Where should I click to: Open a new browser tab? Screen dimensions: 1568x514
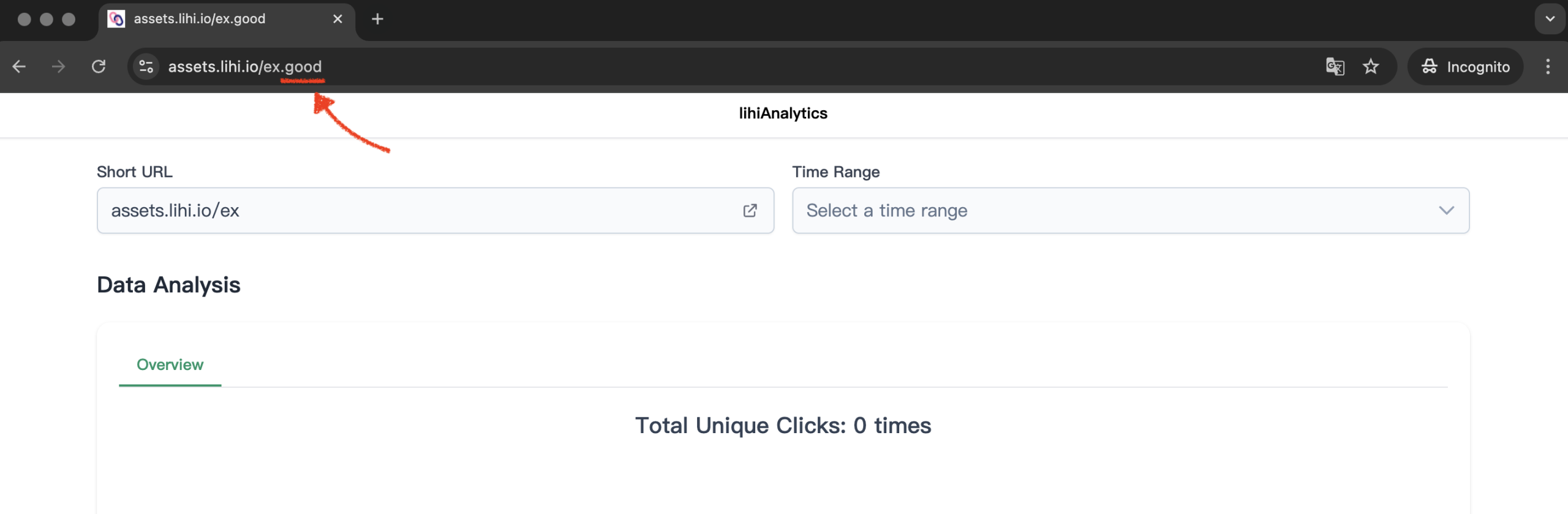[x=377, y=19]
